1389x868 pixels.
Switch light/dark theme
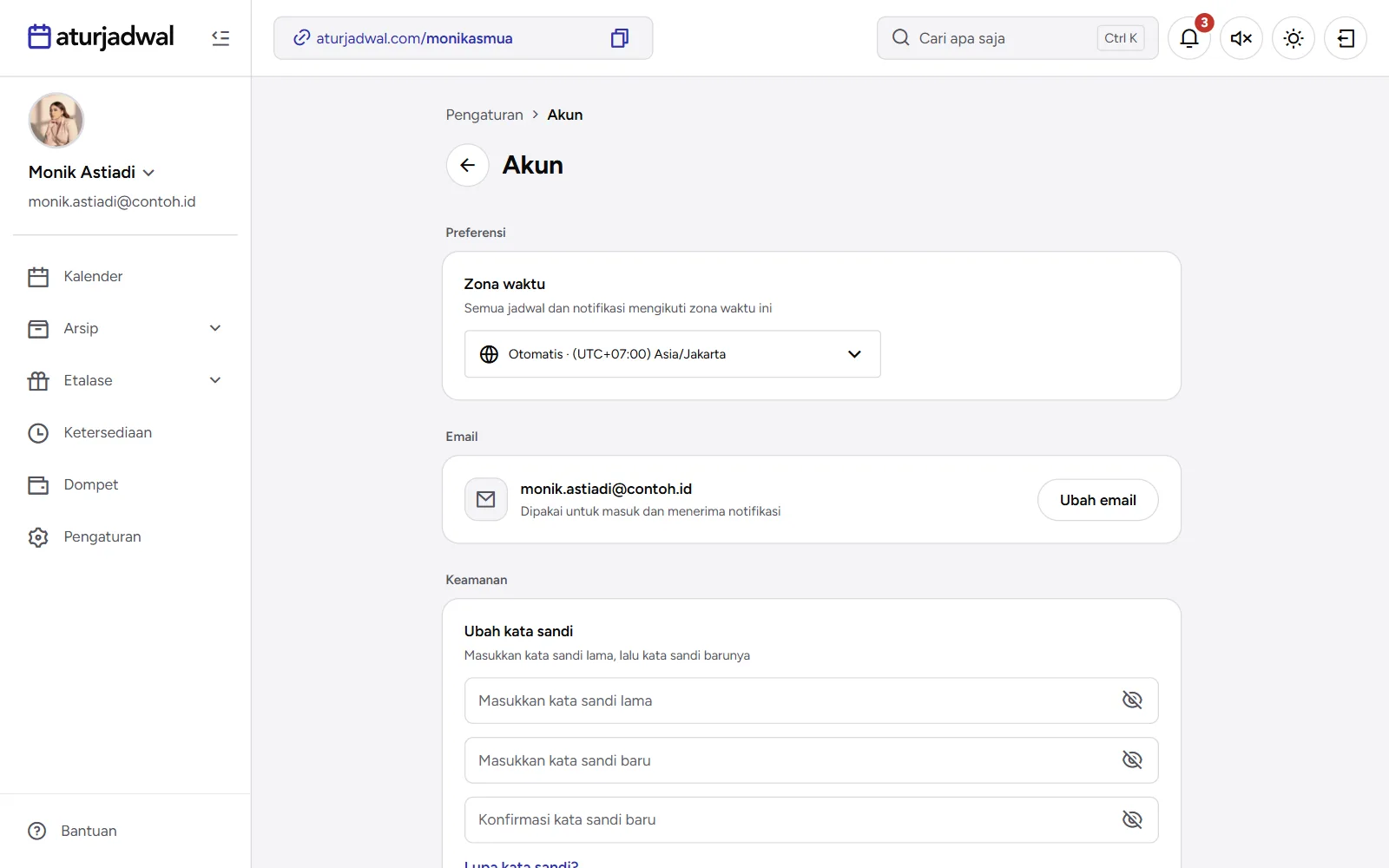[1294, 38]
